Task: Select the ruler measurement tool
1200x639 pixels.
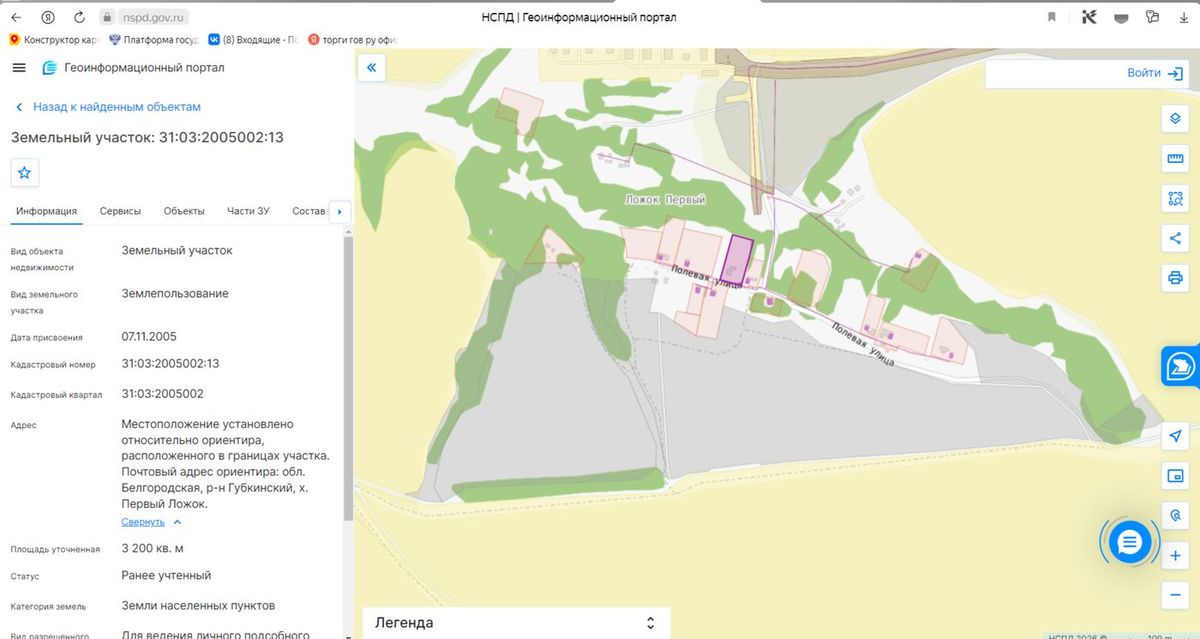Action: point(1175,159)
